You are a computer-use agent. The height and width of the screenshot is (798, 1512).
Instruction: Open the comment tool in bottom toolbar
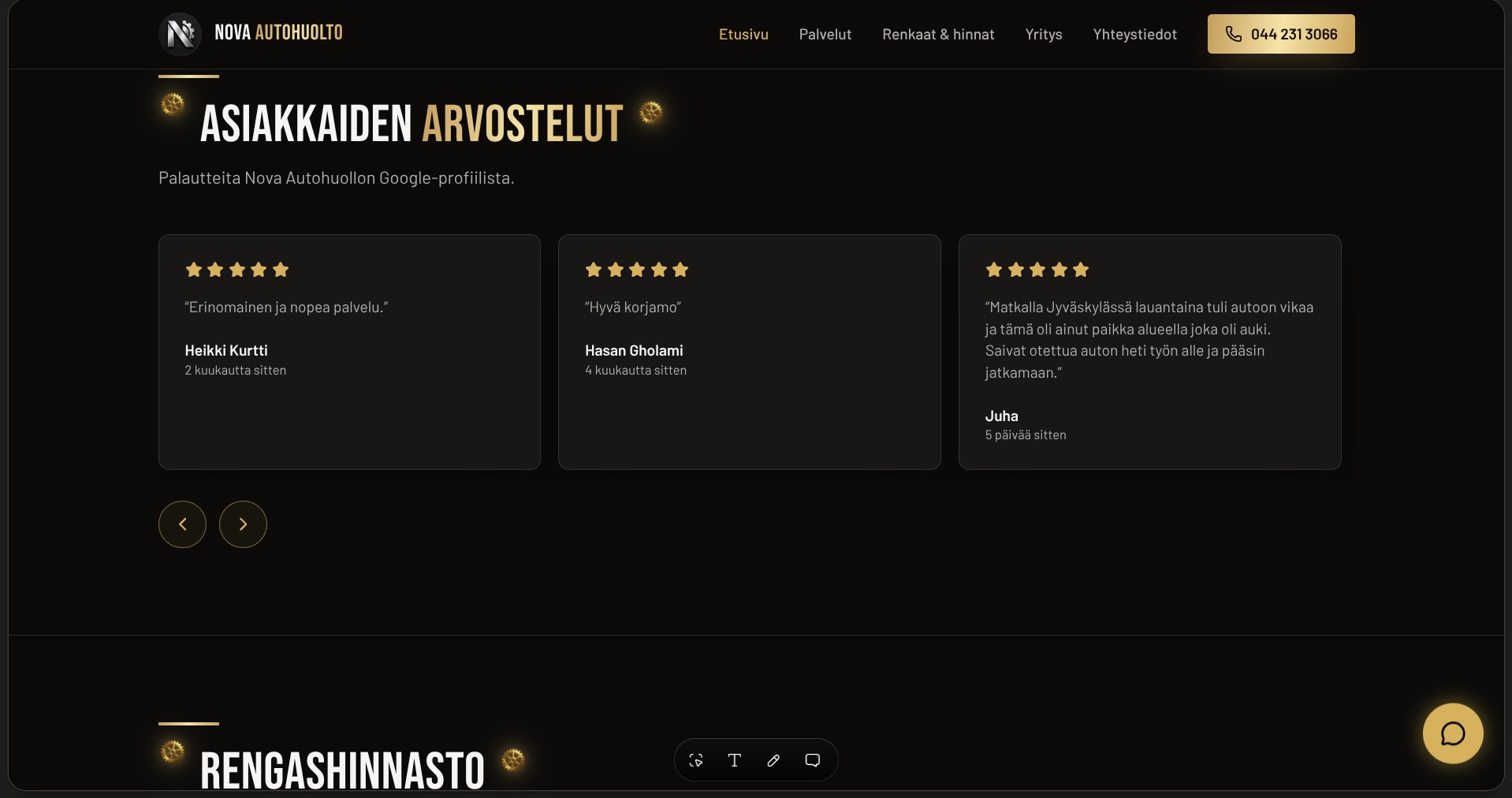click(813, 760)
